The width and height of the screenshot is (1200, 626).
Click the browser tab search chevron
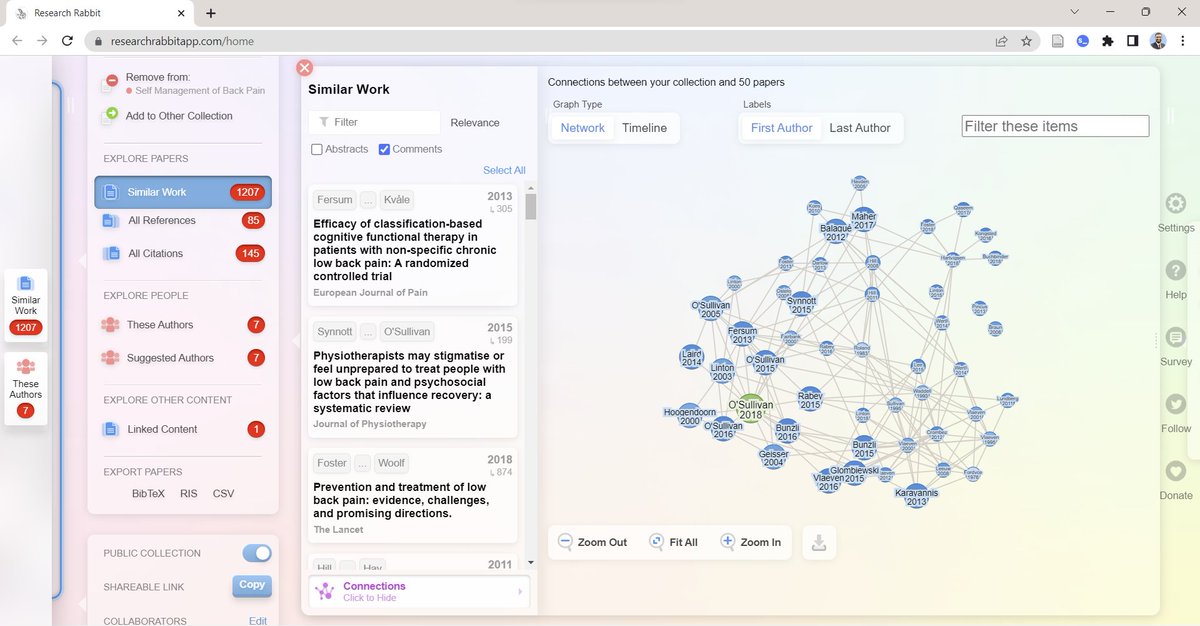click(x=1075, y=12)
